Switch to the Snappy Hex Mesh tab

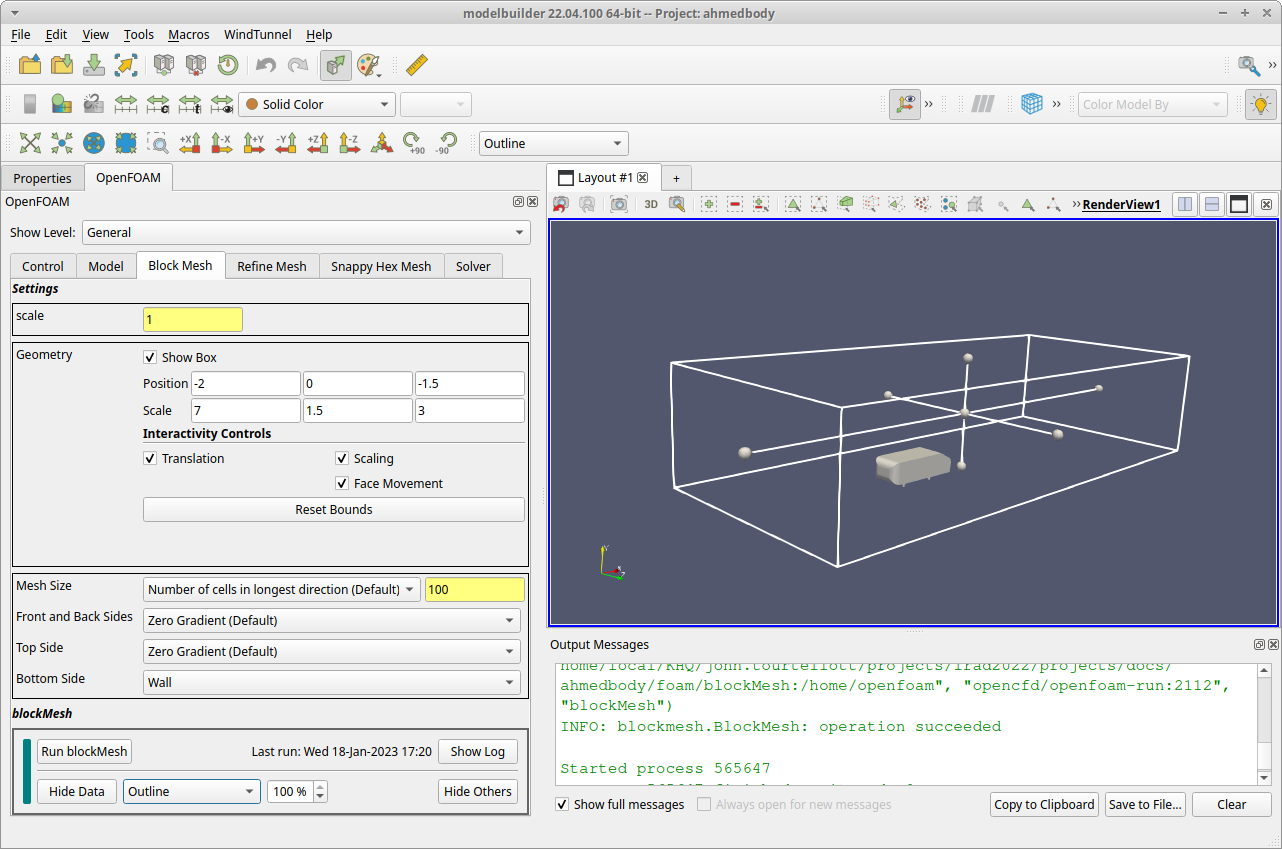(x=381, y=266)
